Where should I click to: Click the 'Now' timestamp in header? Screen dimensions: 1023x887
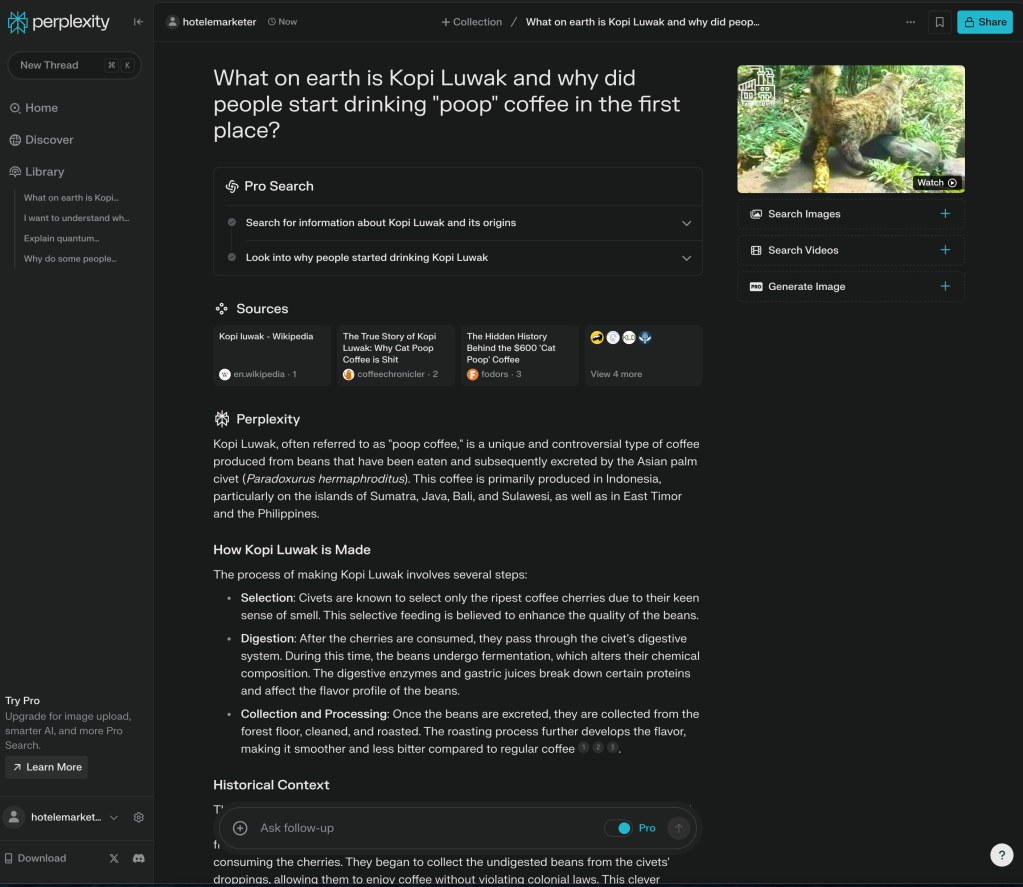point(282,22)
